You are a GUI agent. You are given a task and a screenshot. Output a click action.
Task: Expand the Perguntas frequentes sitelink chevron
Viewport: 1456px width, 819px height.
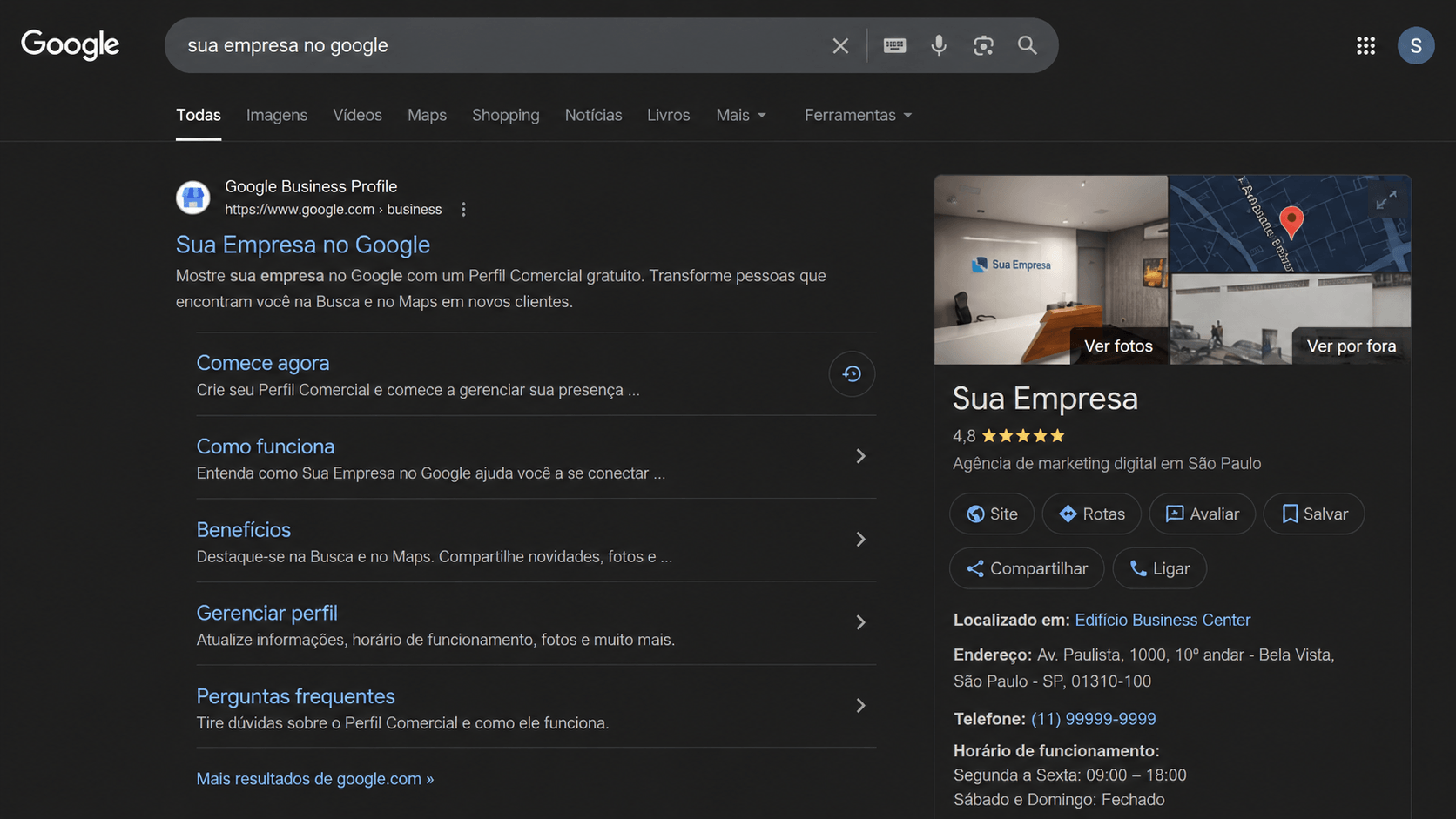(860, 706)
